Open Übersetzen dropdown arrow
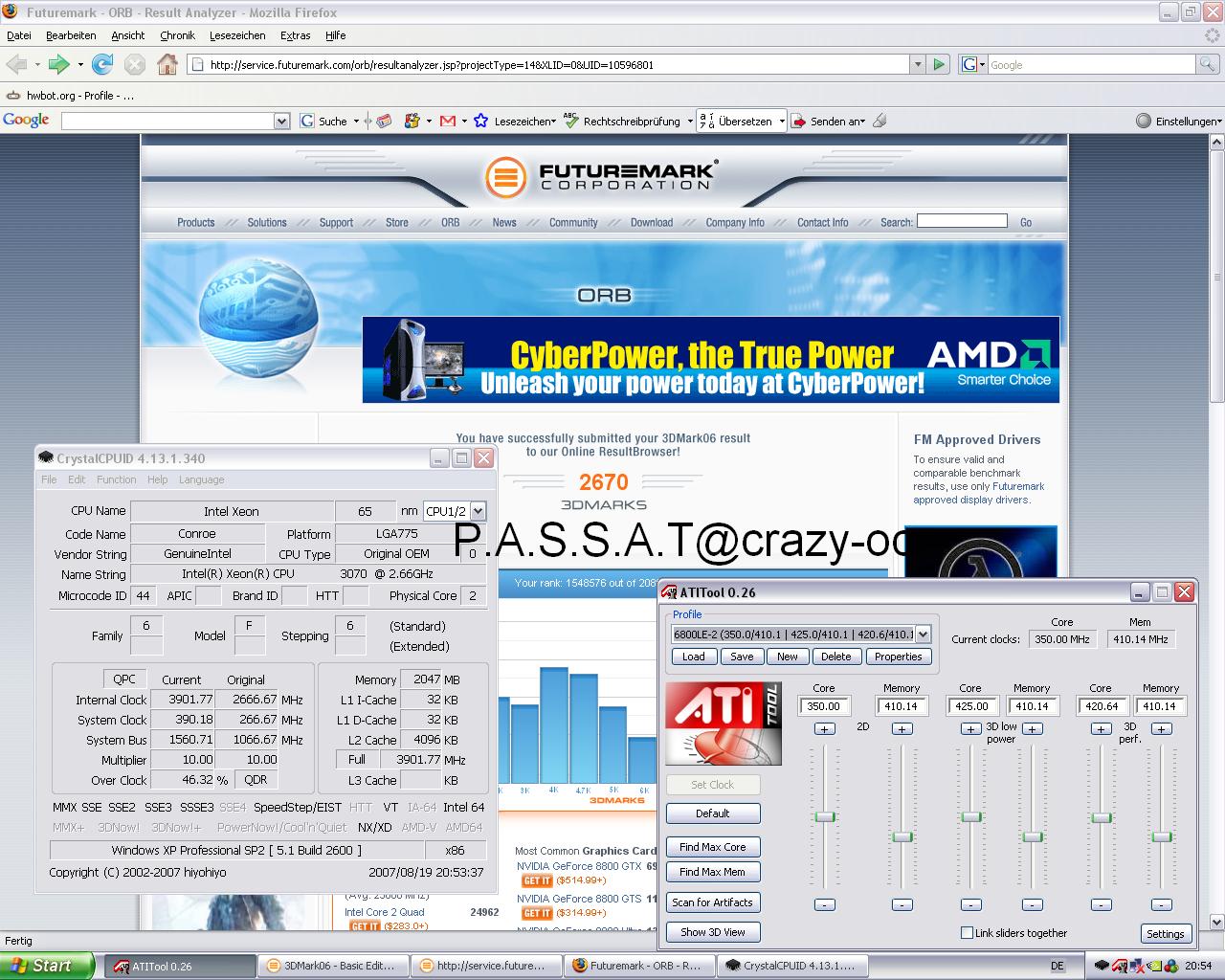 782,121
